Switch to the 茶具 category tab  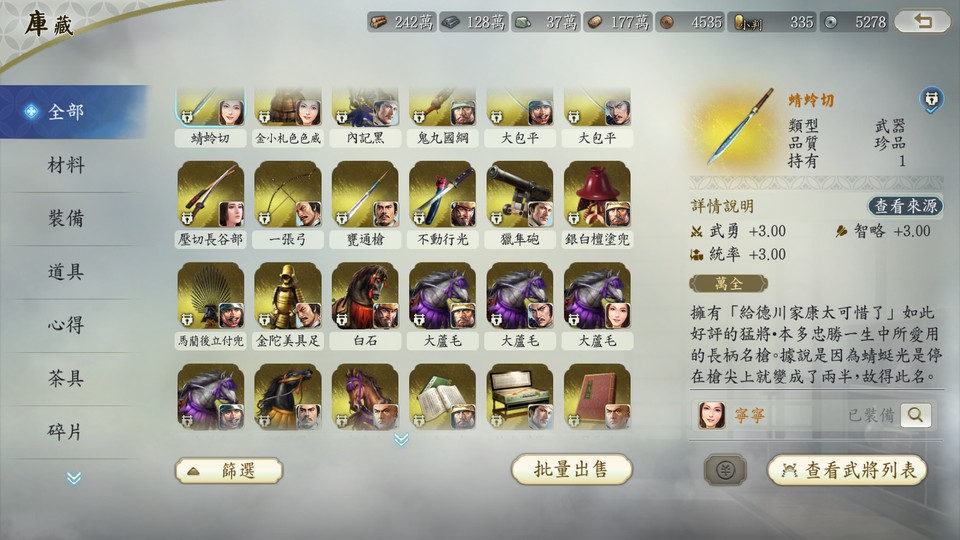(66, 378)
